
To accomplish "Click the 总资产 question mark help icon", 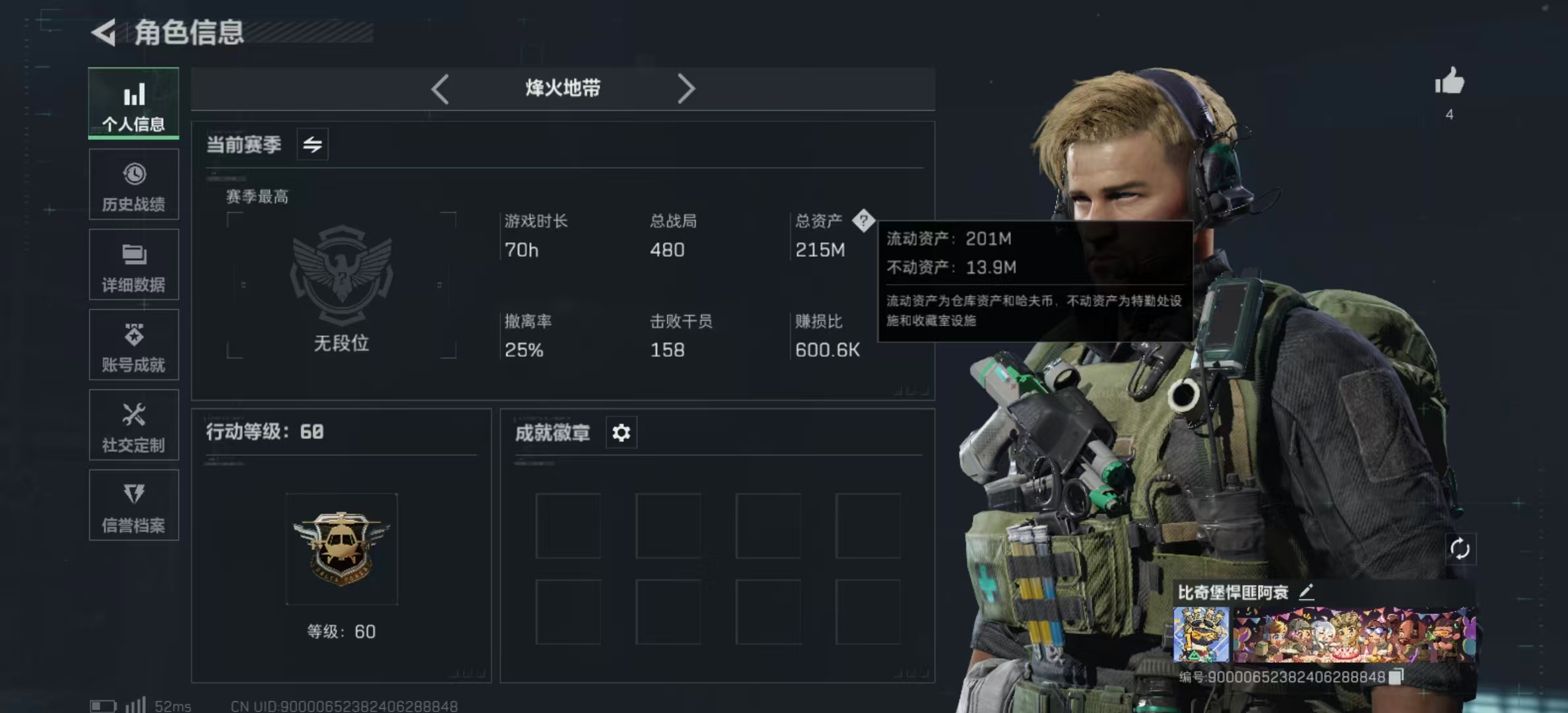I will 863,221.
